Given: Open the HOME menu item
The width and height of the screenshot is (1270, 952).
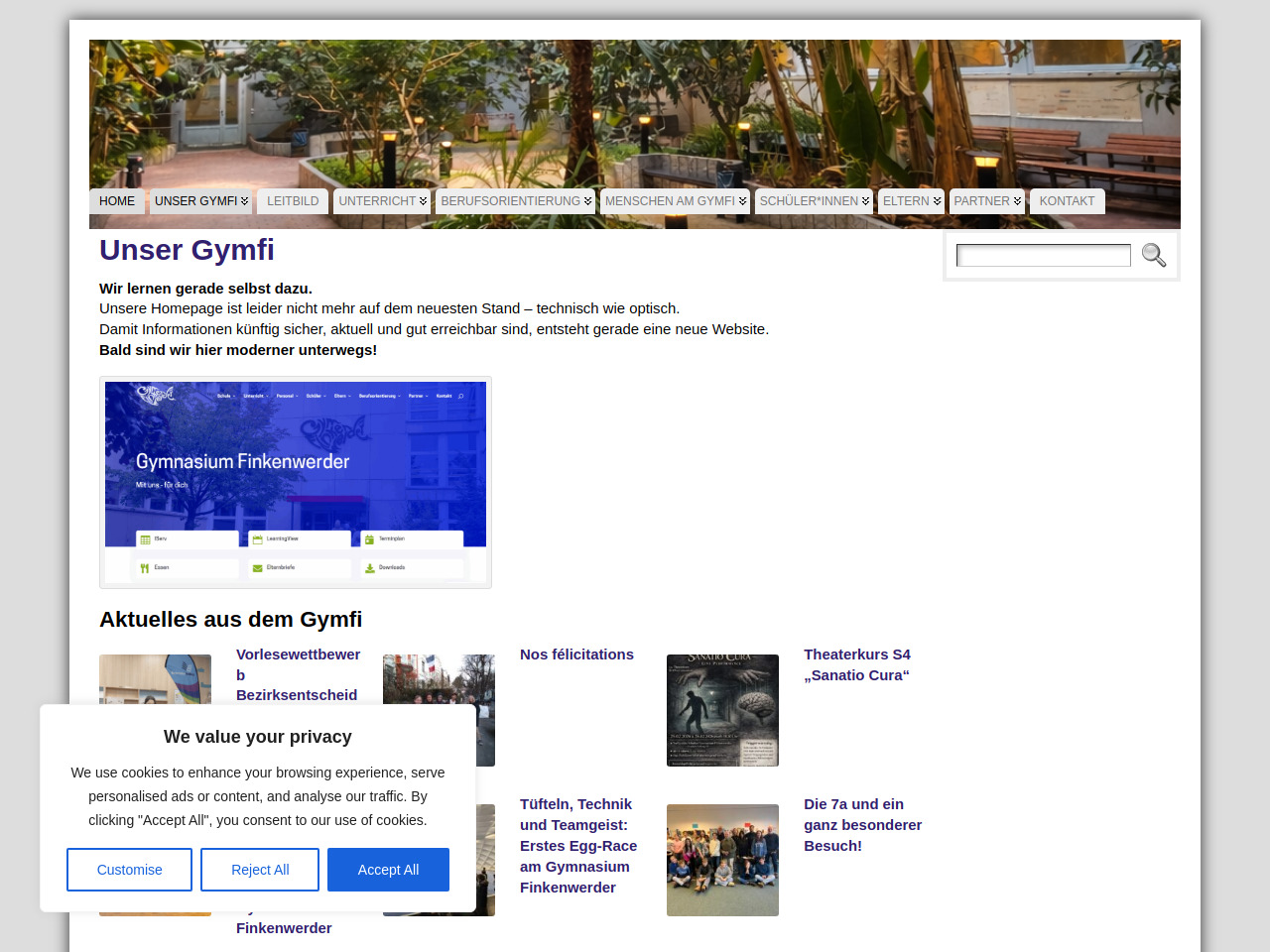Looking at the screenshot, I should pos(117,201).
